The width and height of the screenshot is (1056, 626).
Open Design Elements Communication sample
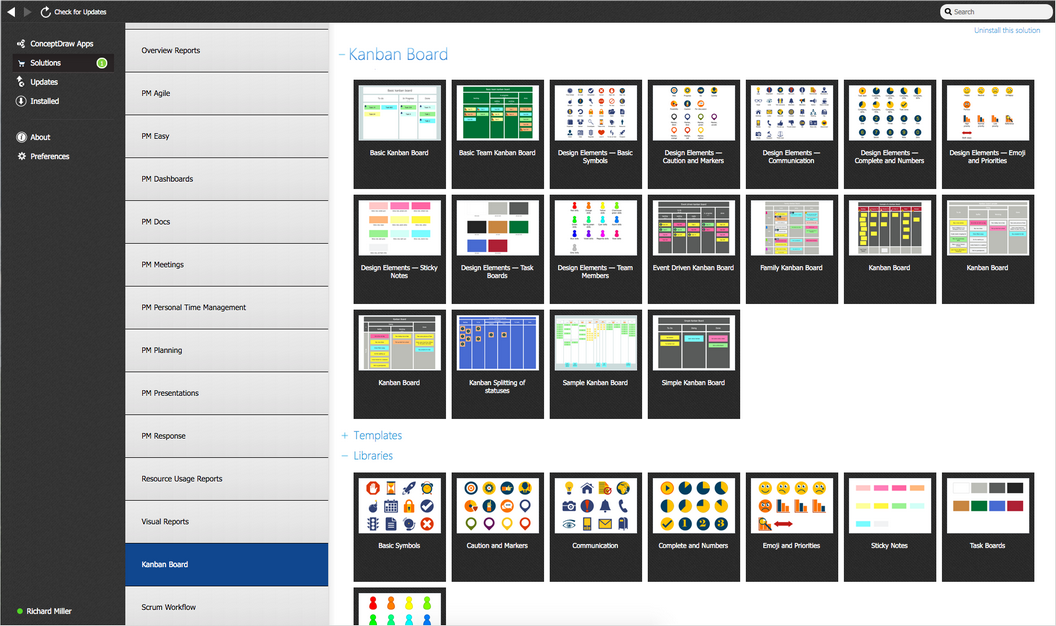[792, 135]
